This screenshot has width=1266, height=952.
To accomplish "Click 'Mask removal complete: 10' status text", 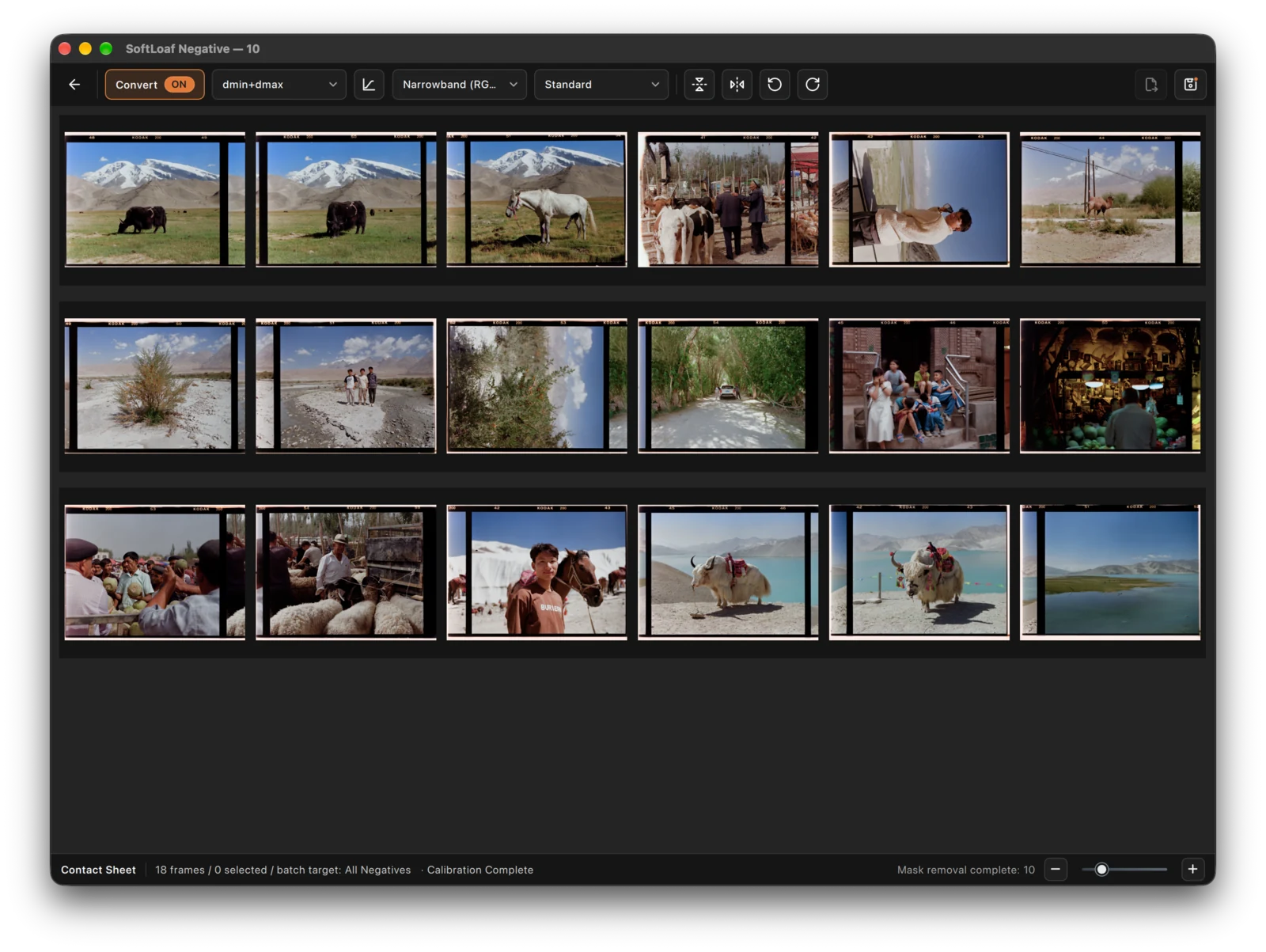I will (x=966, y=870).
